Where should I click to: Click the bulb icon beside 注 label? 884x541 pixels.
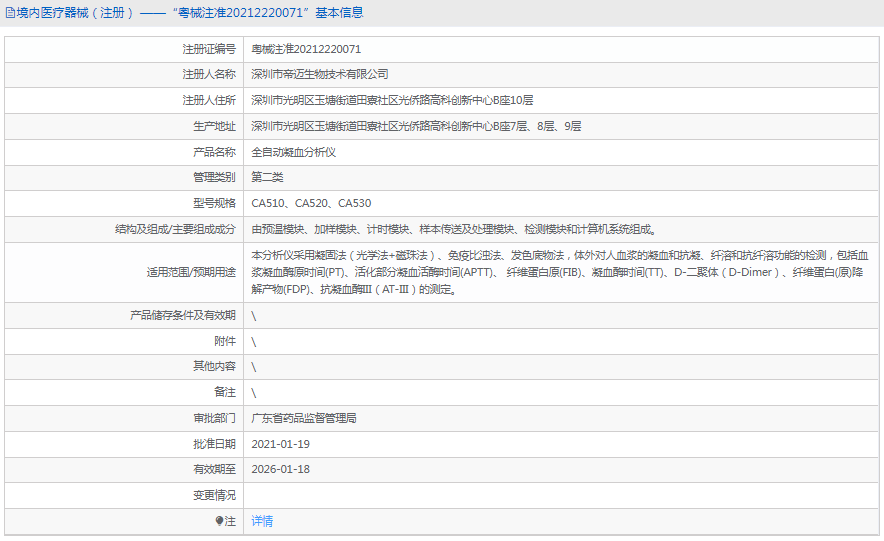(x=219, y=521)
